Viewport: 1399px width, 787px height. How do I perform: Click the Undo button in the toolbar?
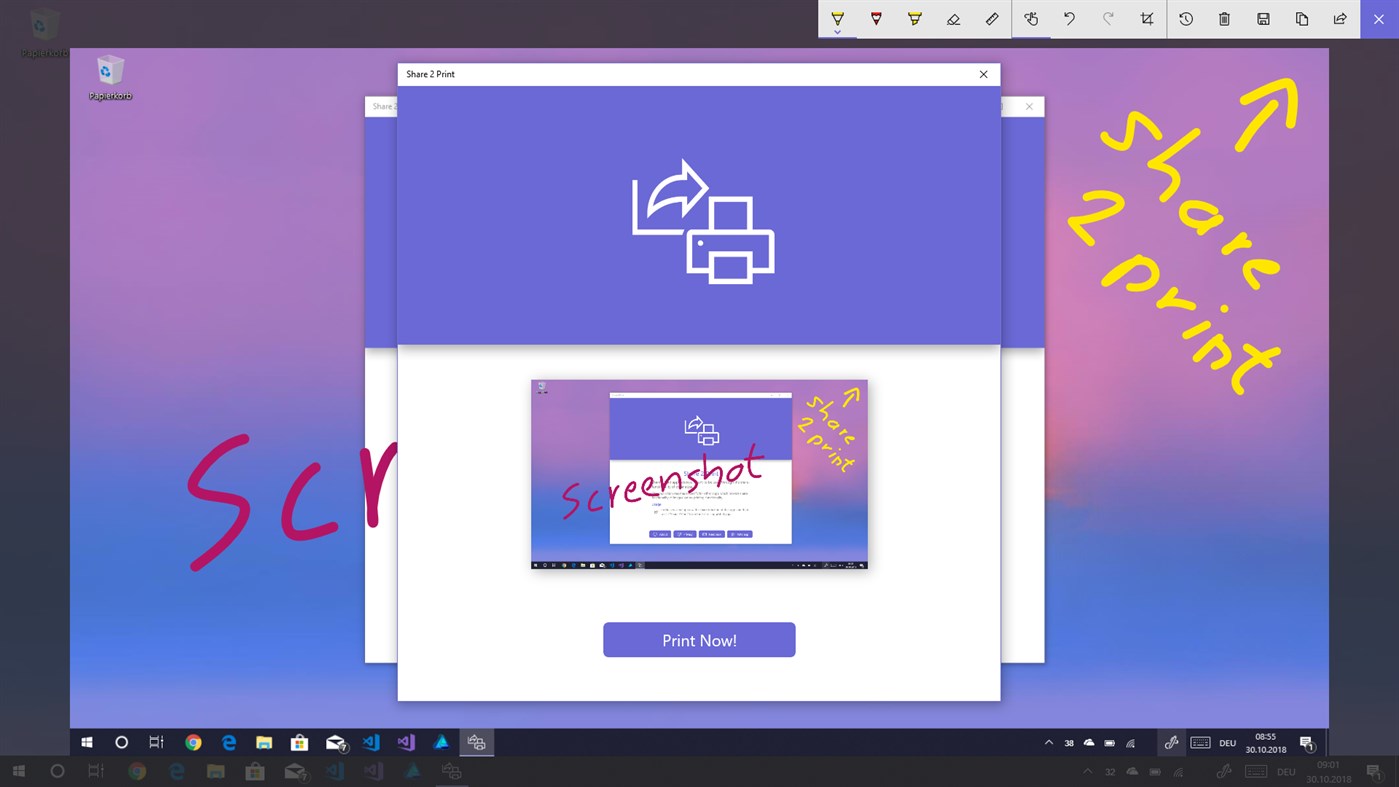1068,18
